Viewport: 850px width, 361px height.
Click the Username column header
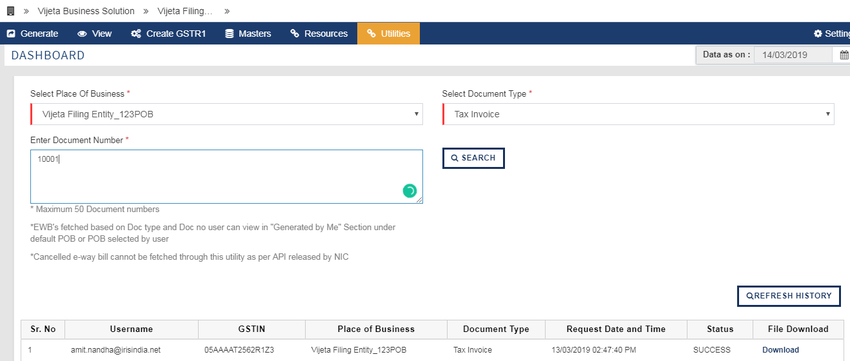click(x=131, y=329)
